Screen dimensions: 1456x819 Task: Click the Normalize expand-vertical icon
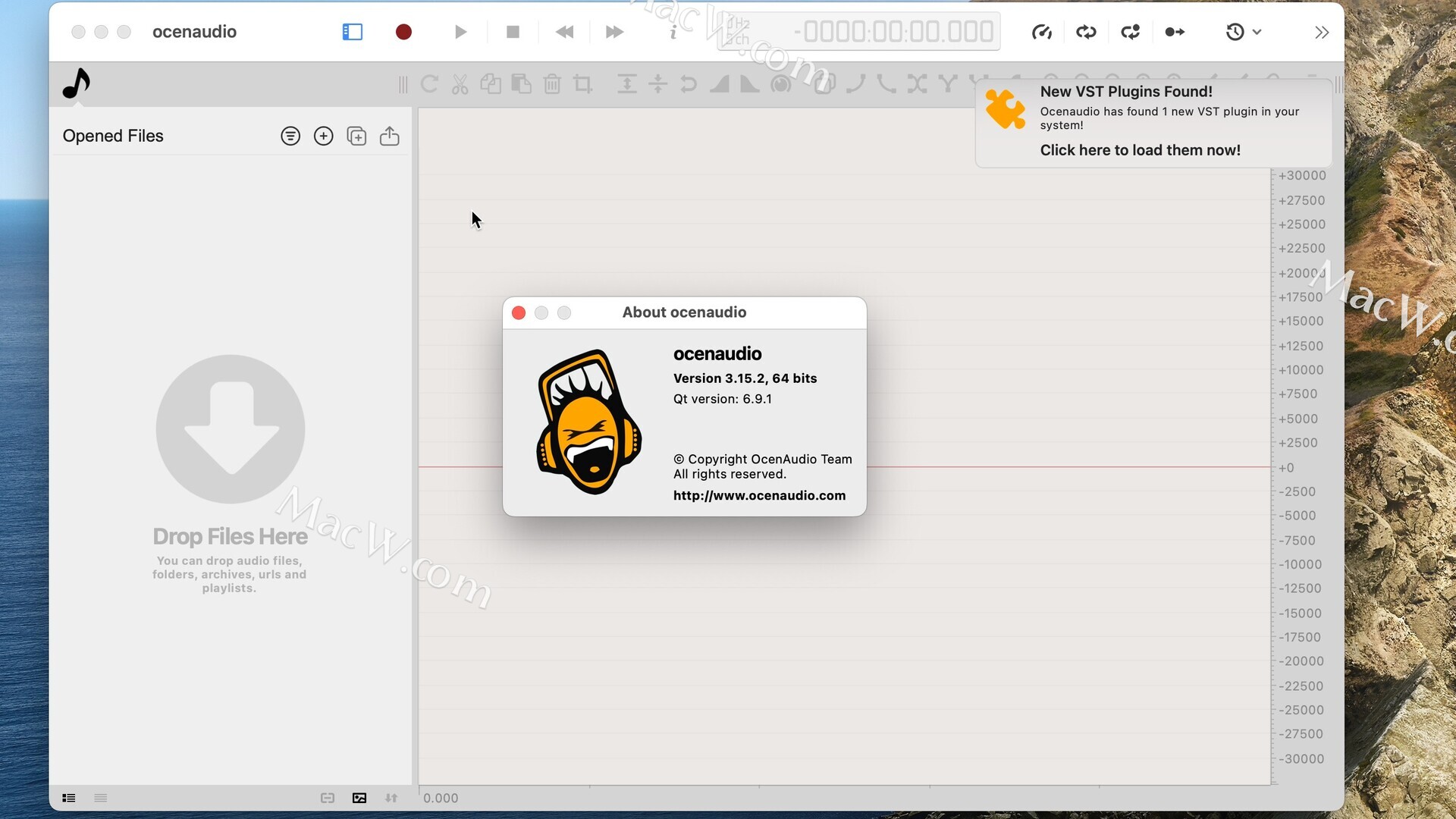click(626, 84)
